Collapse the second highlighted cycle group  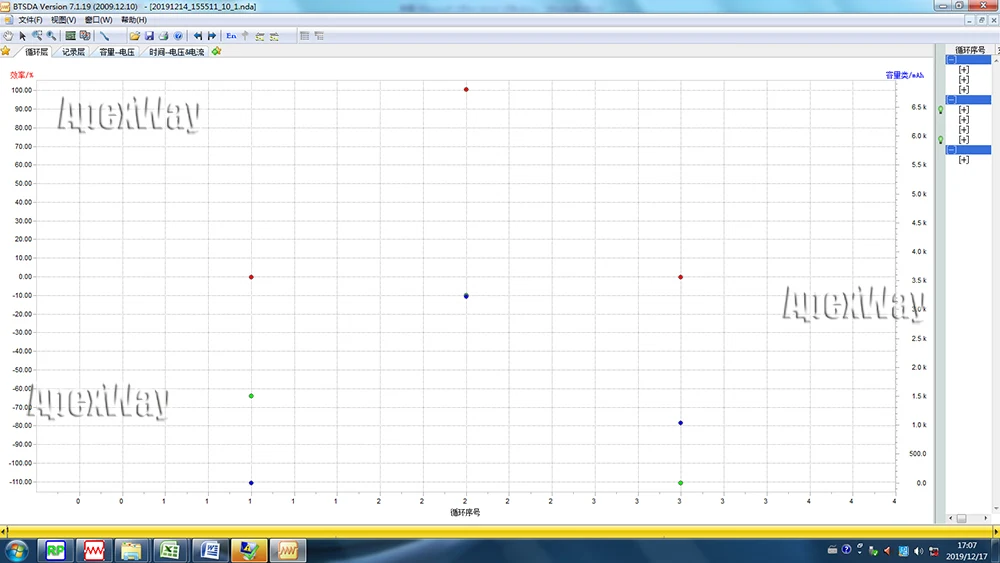click(951, 100)
